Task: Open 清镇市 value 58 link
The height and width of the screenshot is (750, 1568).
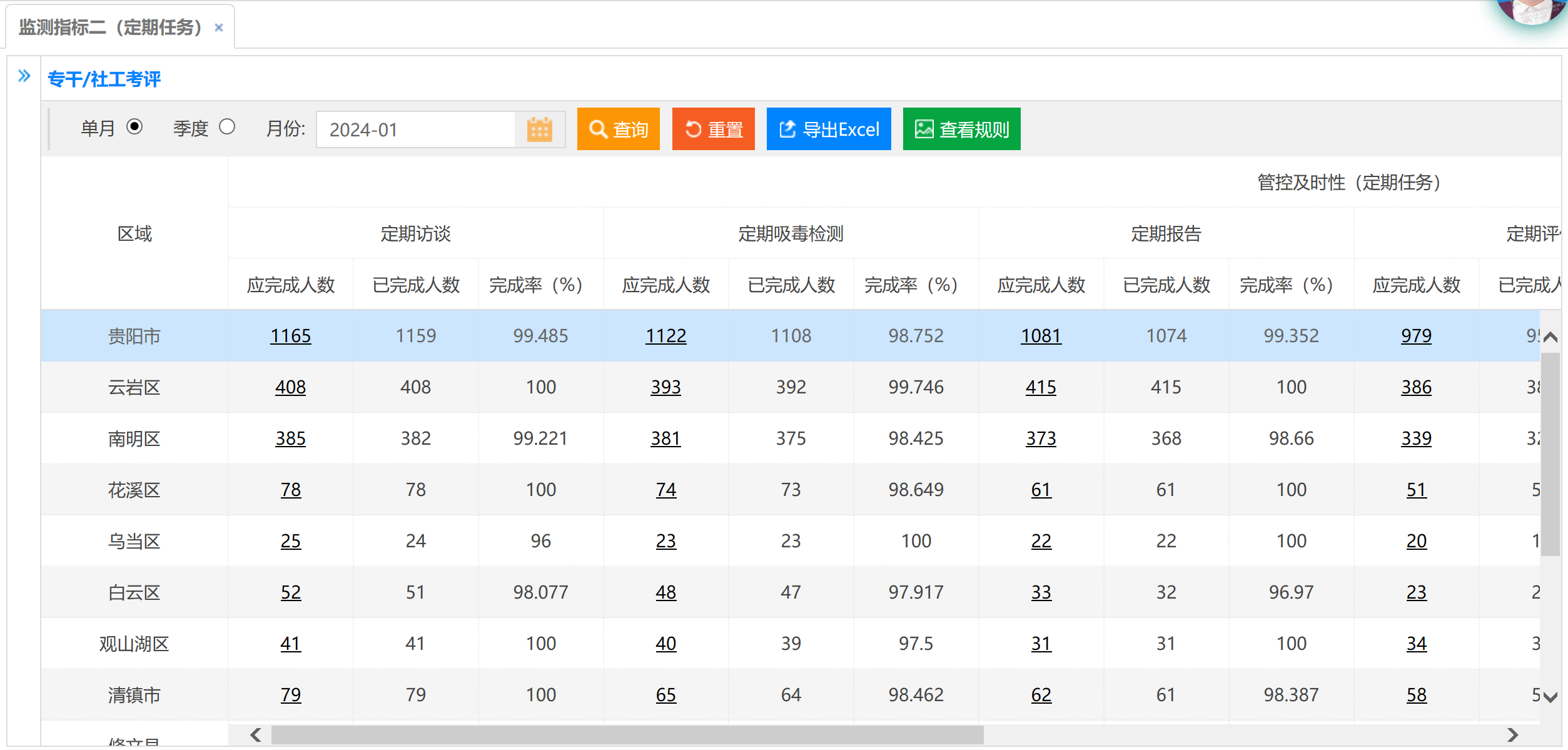Action: 1417,695
